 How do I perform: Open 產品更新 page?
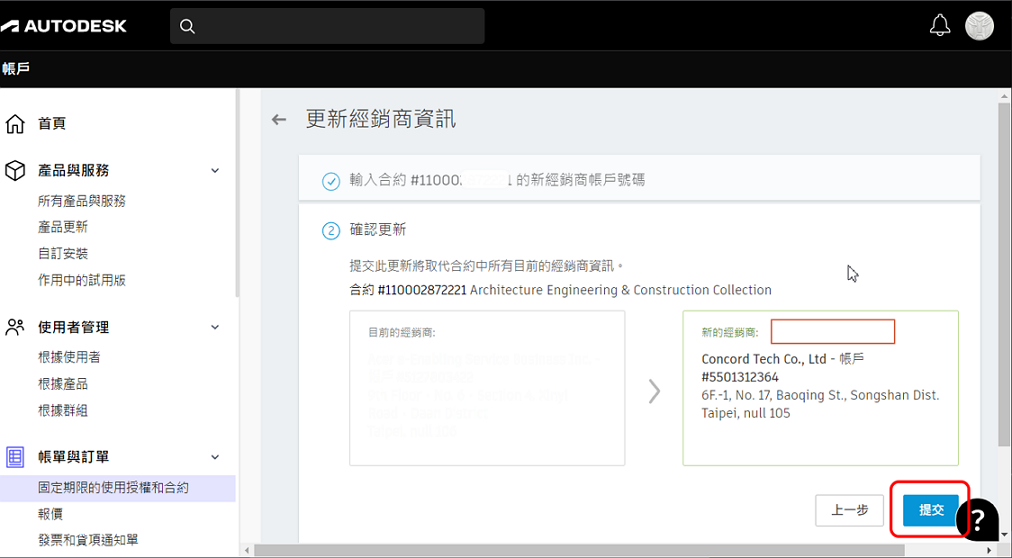(63, 227)
